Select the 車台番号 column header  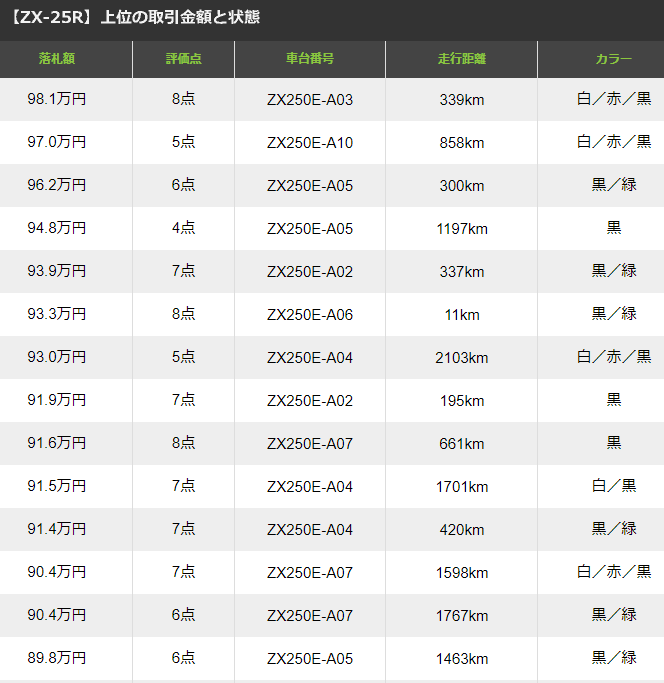tap(310, 59)
